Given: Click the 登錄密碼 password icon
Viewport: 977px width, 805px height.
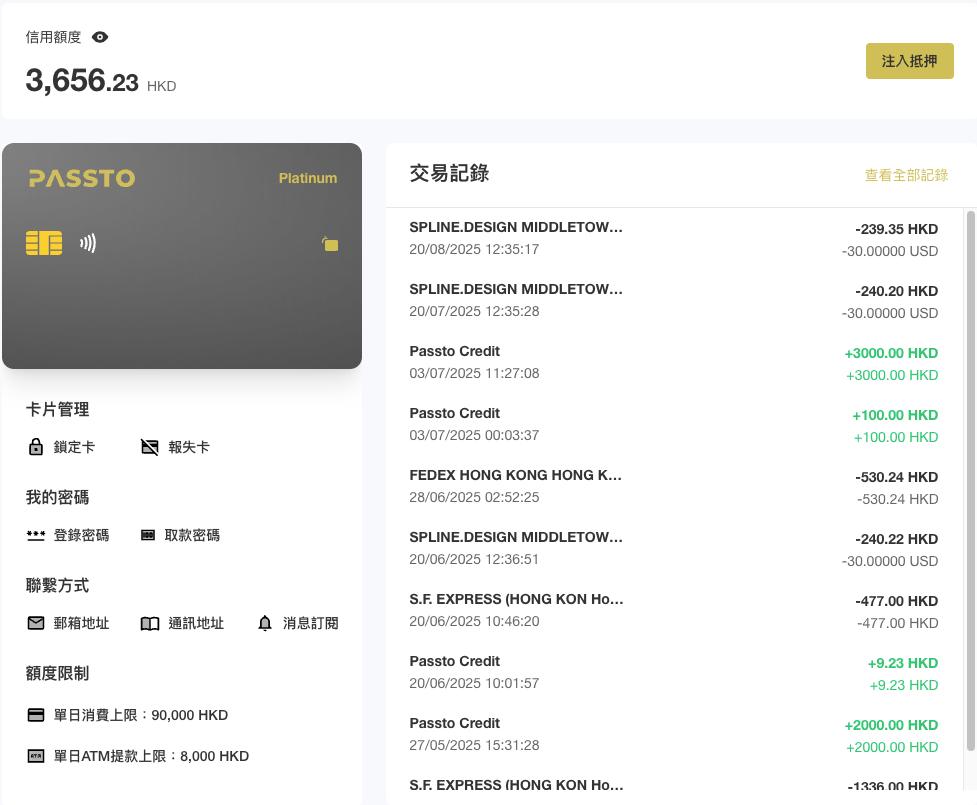Looking at the screenshot, I should [36, 535].
